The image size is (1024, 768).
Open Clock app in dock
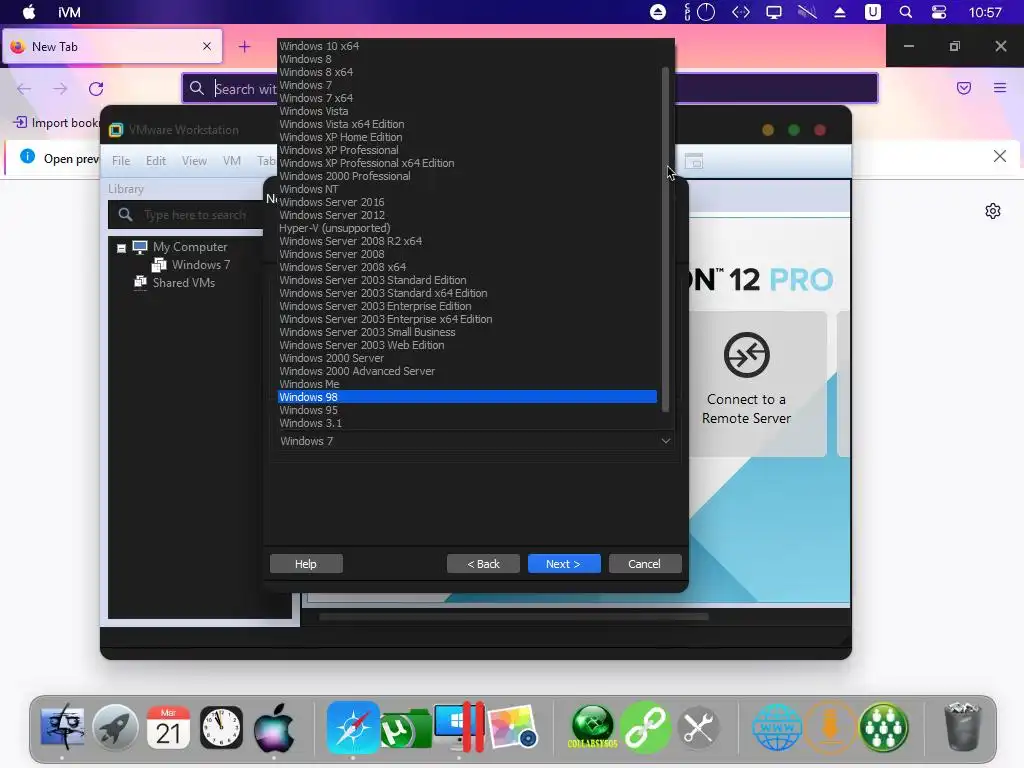(x=221, y=728)
